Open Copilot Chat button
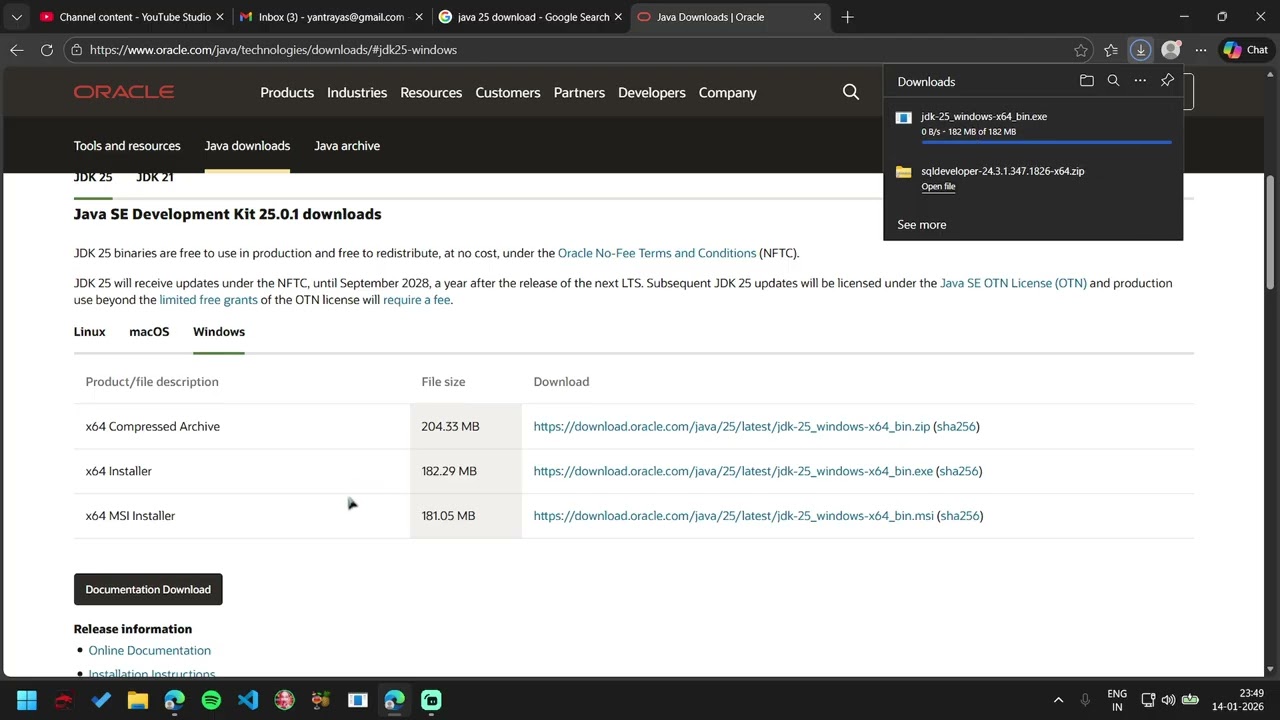 [1246, 50]
